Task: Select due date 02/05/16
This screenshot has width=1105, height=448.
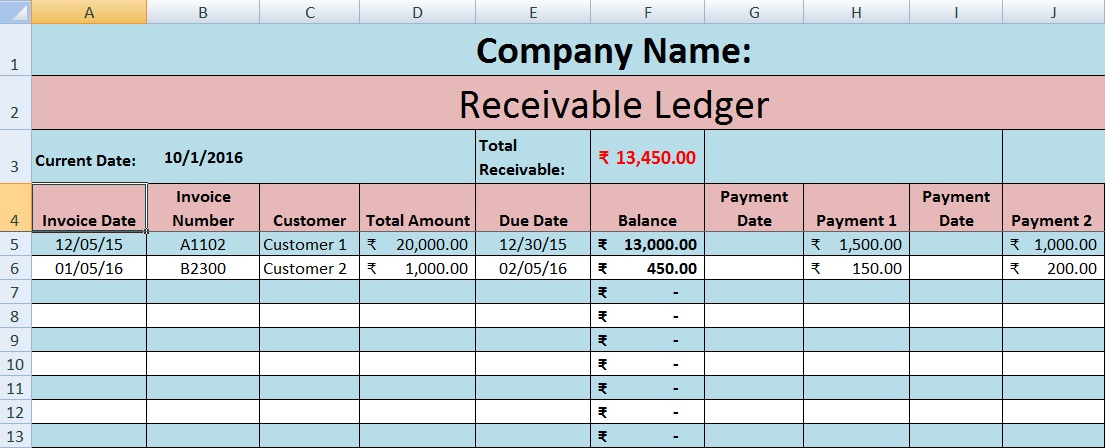Action: click(533, 268)
